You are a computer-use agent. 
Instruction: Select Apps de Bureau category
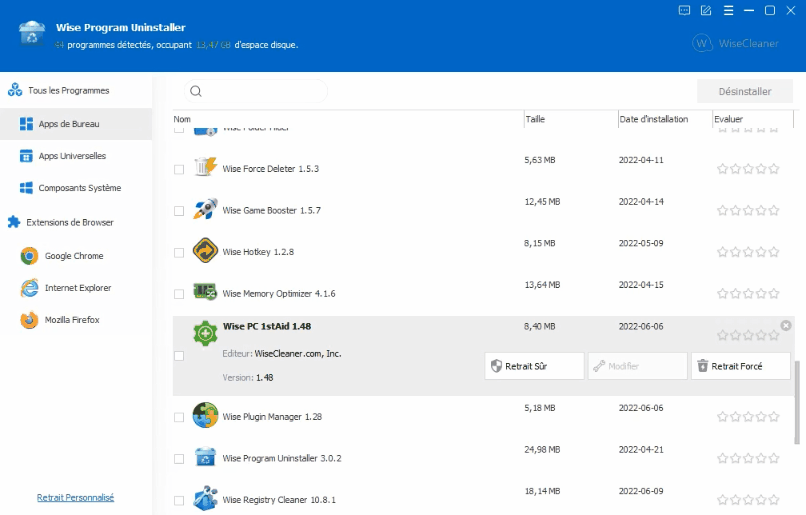(76, 124)
